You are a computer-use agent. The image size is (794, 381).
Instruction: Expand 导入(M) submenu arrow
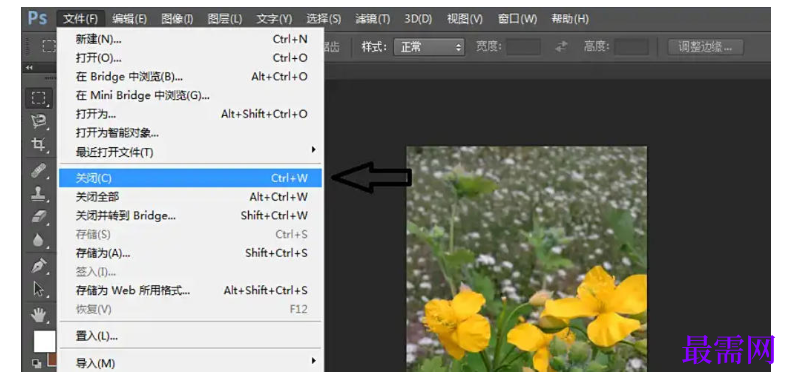click(x=313, y=361)
